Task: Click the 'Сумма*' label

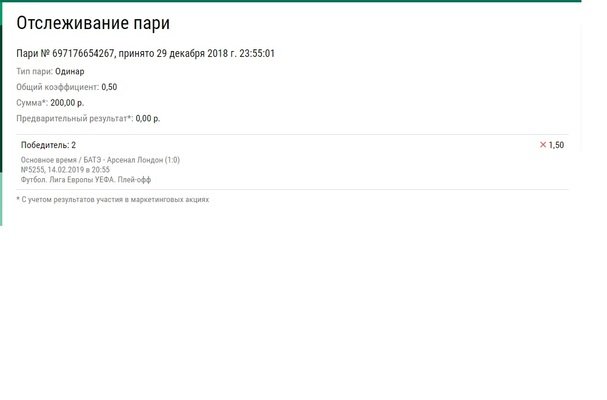Action: tap(32, 103)
